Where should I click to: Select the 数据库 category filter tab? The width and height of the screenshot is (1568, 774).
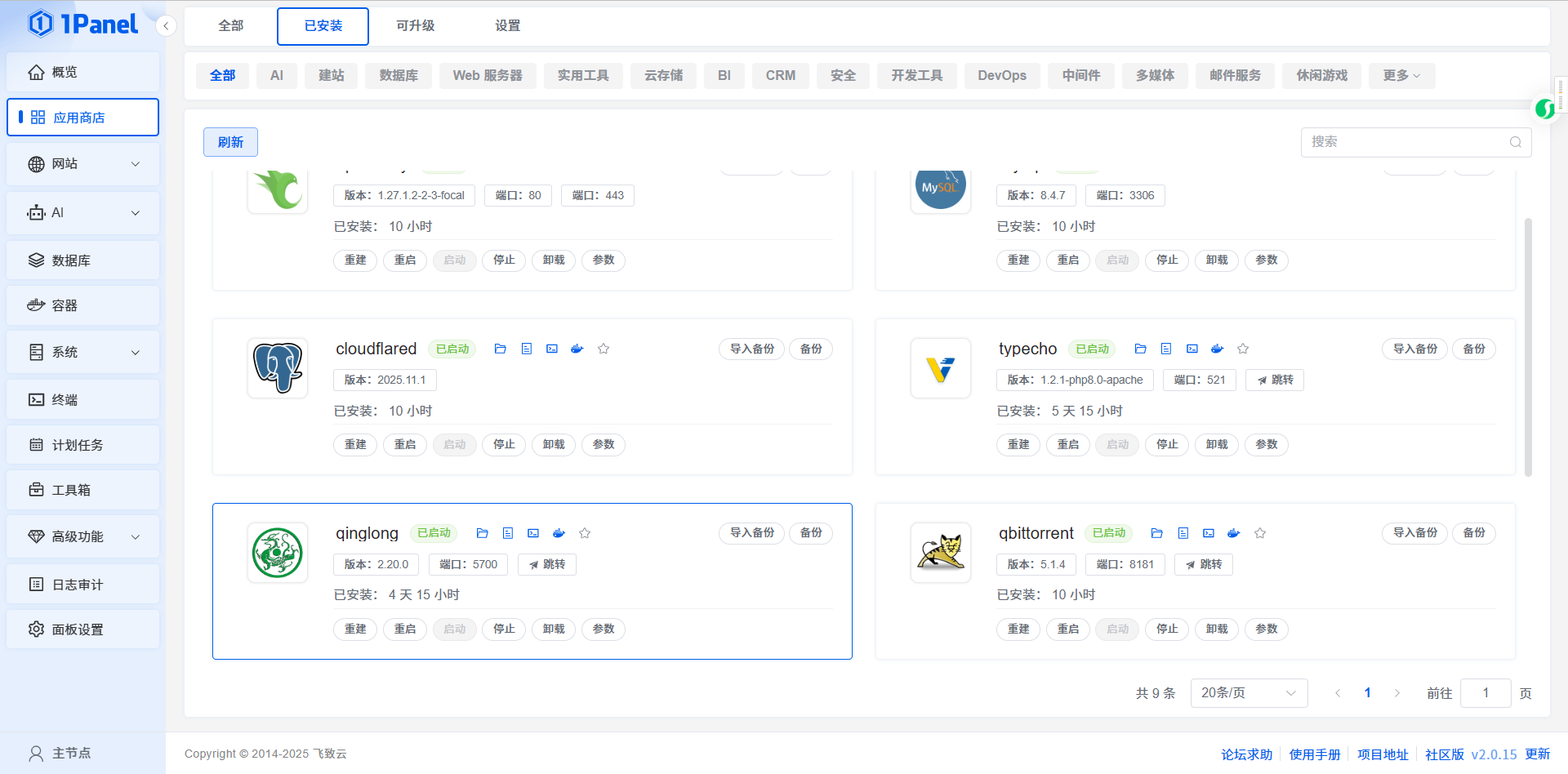pyautogui.click(x=399, y=75)
